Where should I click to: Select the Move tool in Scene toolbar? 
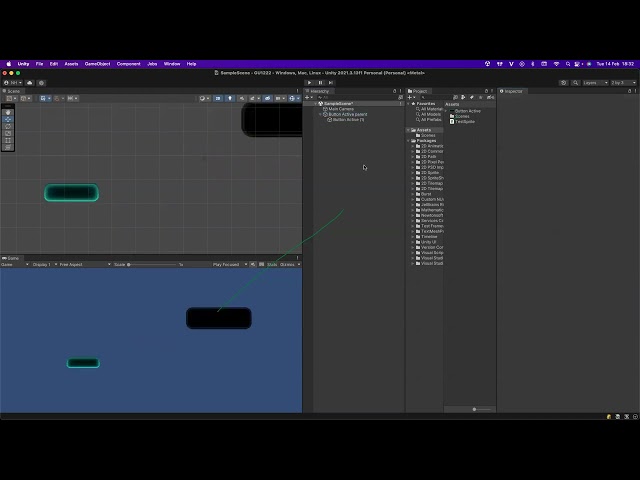click(x=8, y=119)
